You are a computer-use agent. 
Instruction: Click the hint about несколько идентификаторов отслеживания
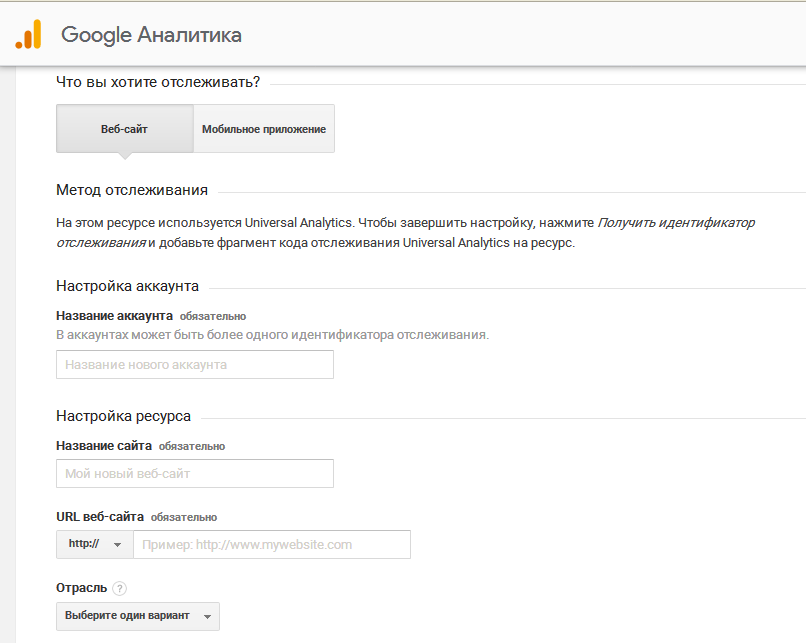tap(272, 335)
